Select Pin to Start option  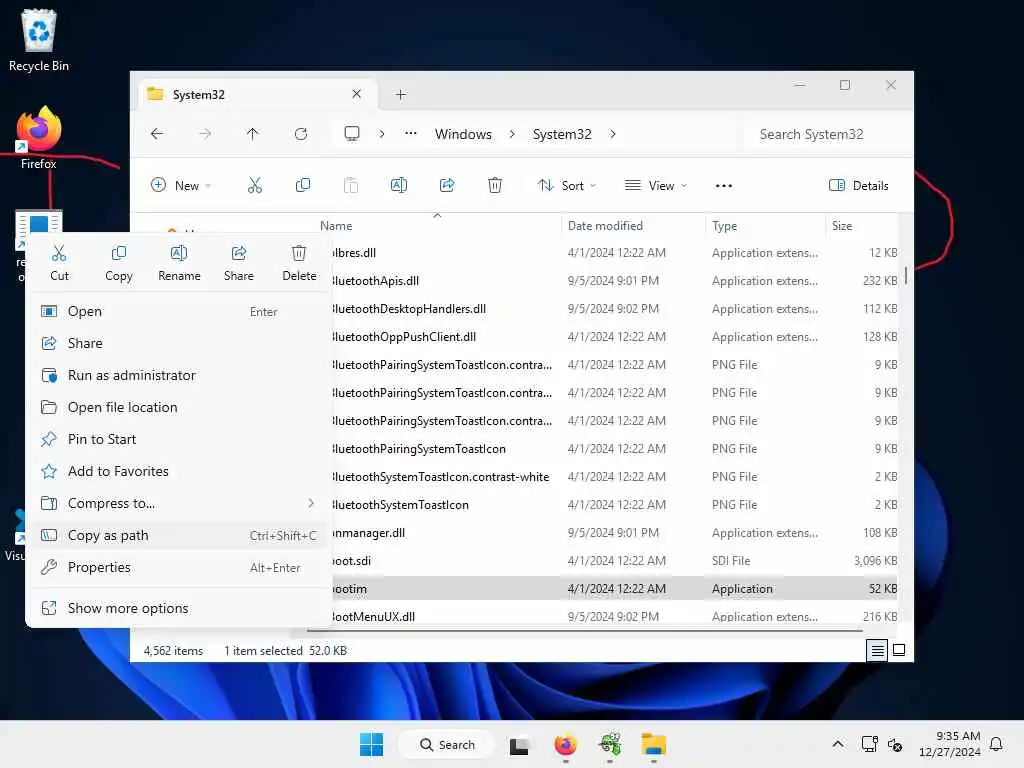177,440
